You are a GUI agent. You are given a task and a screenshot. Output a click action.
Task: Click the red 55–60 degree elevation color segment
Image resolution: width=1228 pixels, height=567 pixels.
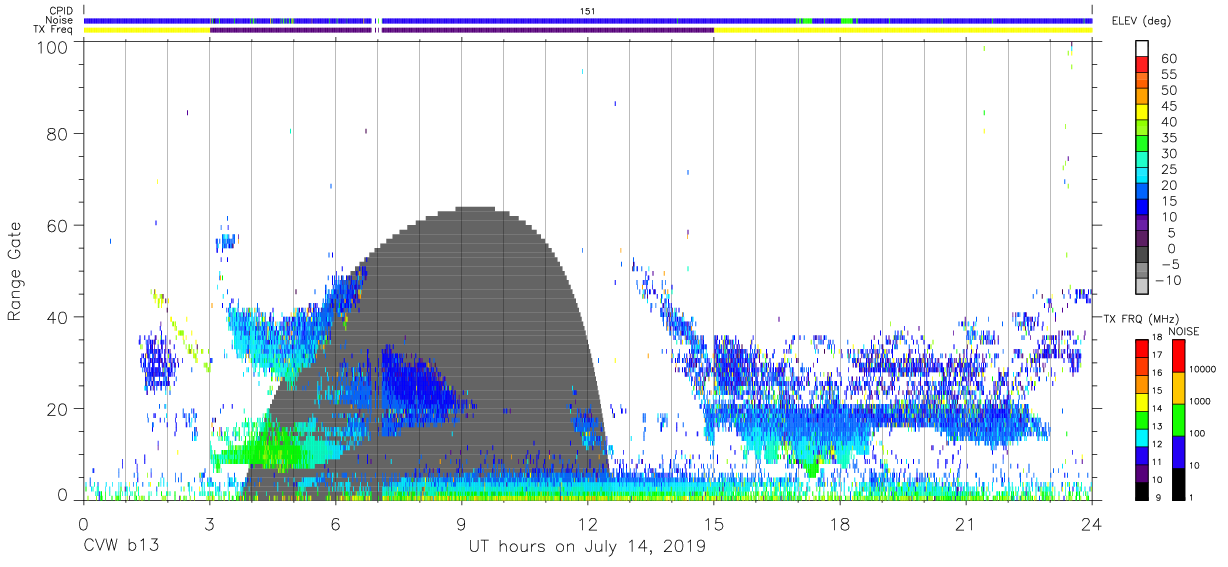coord(1142,67)
